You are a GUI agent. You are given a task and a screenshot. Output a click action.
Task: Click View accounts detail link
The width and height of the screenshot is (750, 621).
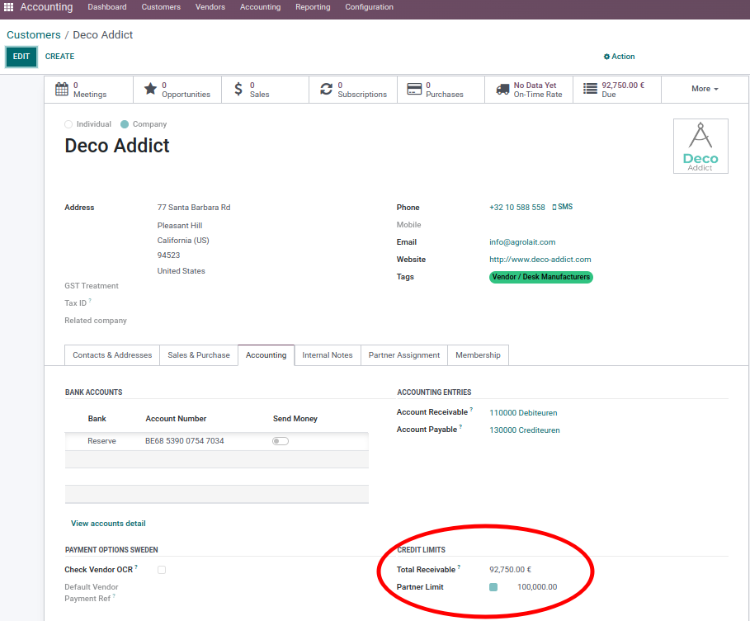point(108,523)
